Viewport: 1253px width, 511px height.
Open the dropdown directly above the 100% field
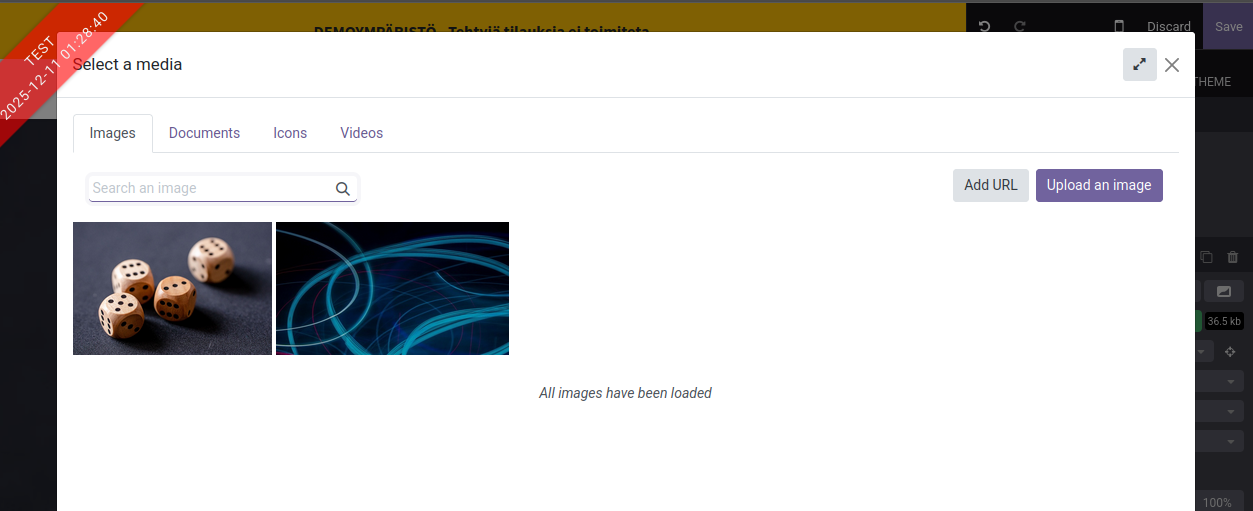(1220, 441)
